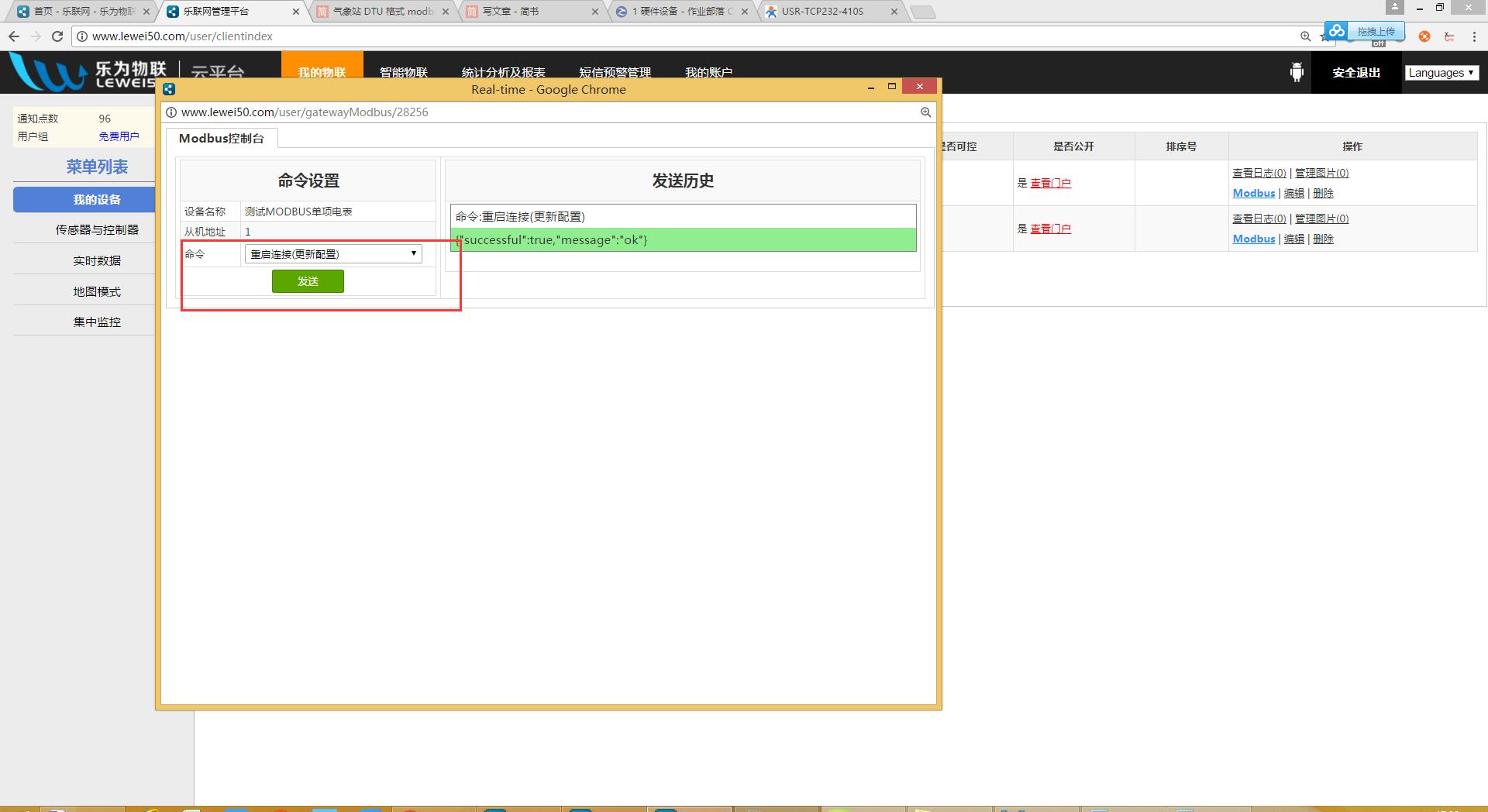Select 地图模式 in the sidebar menu

click(97, 291)
